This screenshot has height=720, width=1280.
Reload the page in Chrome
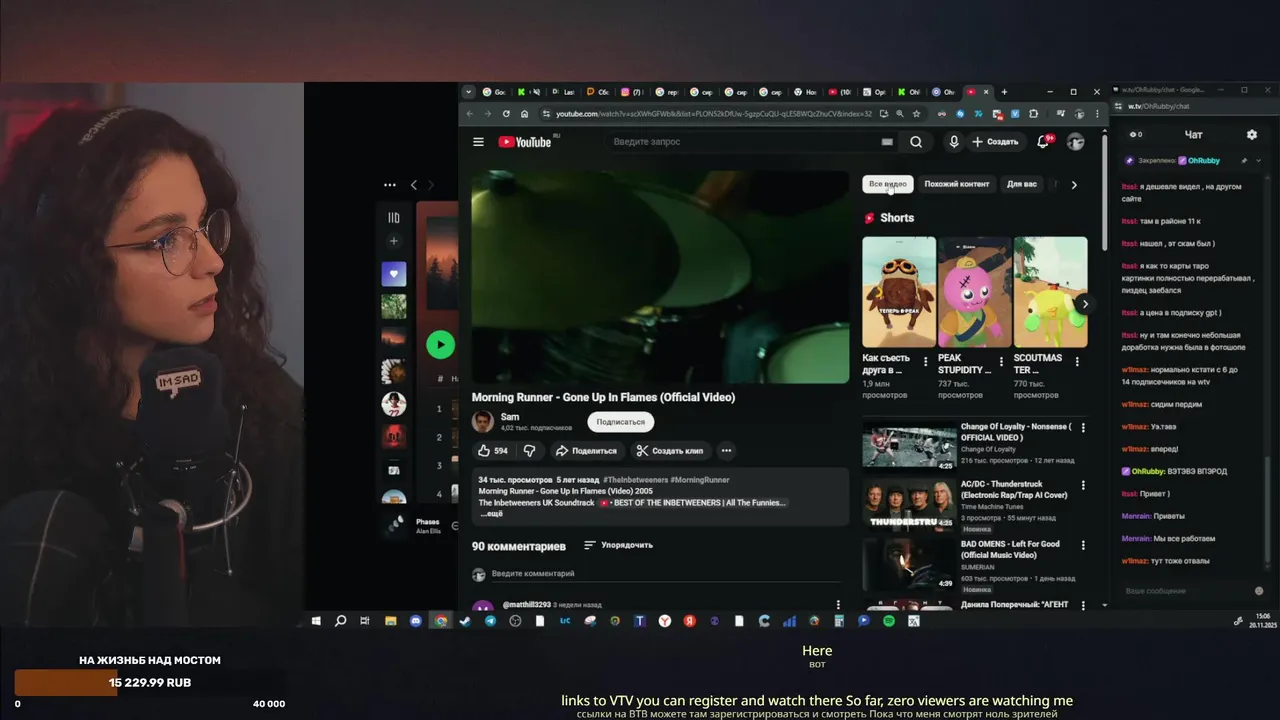[506, 114]
